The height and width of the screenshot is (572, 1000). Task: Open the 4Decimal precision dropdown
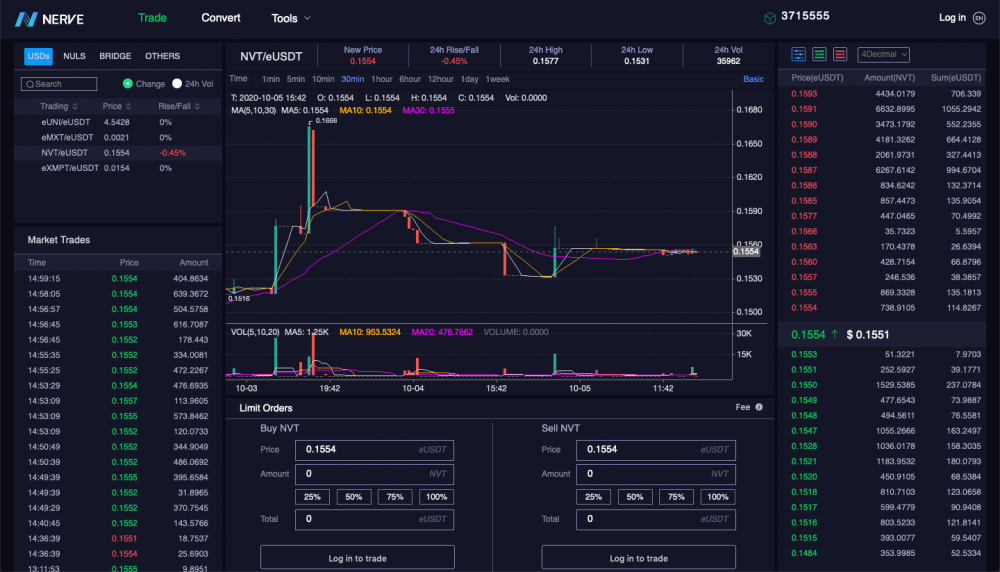[883, 54]
